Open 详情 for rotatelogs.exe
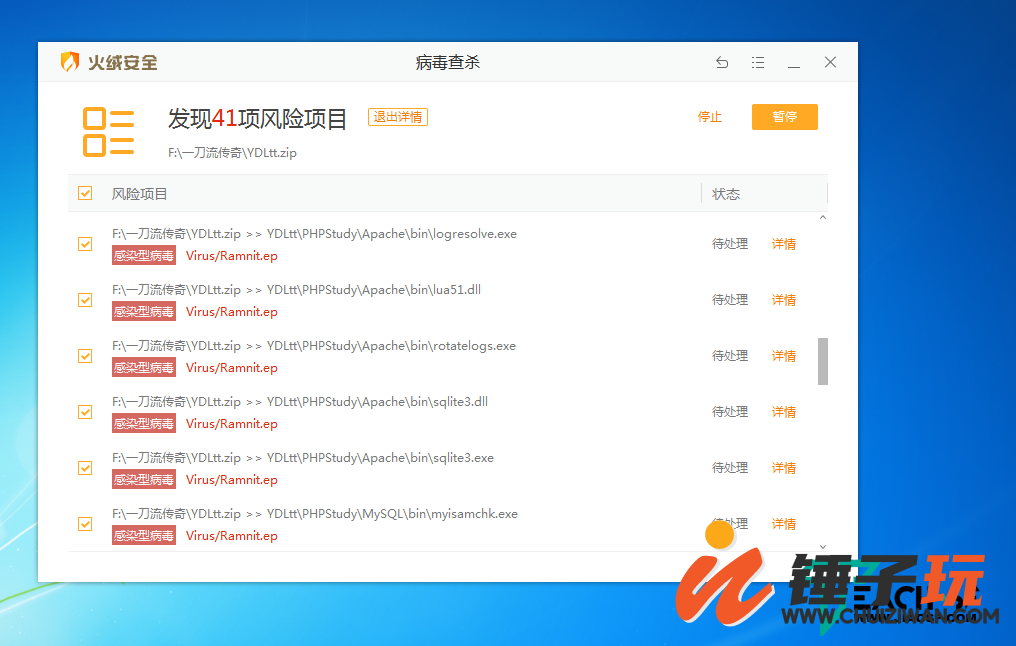 coord(783,356)
